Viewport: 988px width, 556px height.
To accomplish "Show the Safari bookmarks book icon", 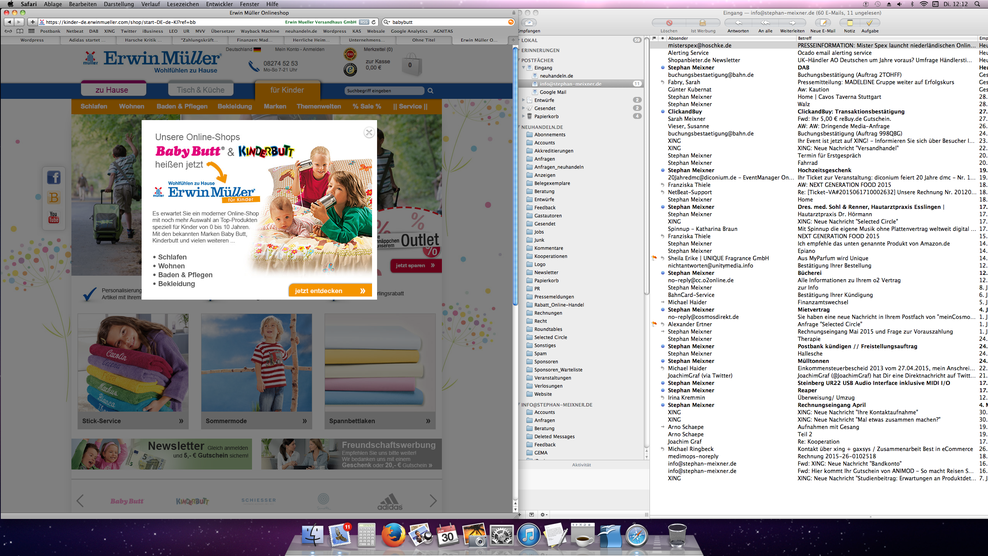I will [x=20, y=31].
